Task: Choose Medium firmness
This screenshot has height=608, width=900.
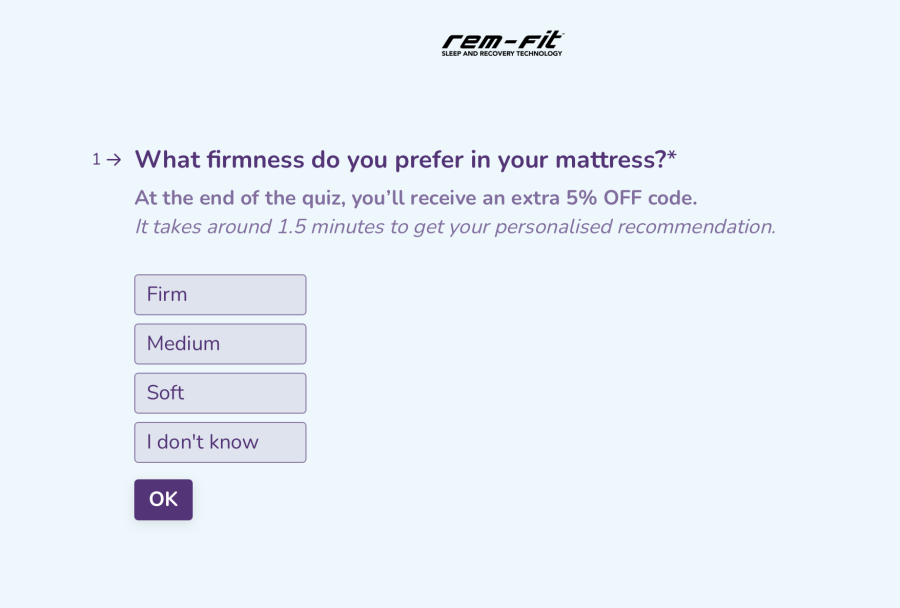Action: tap(220, 344)
